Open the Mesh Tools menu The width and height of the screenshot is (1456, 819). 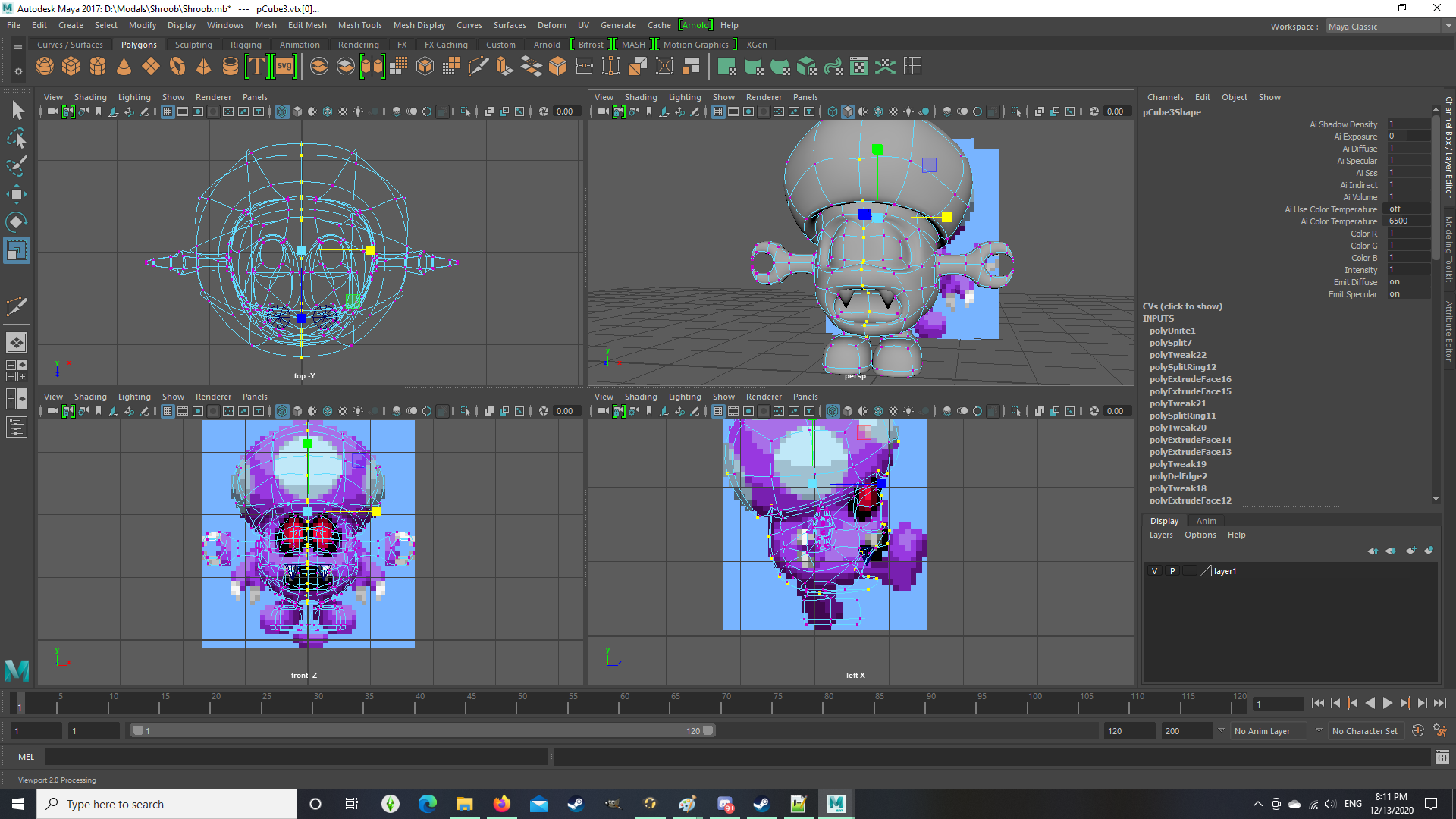[359, 25]
